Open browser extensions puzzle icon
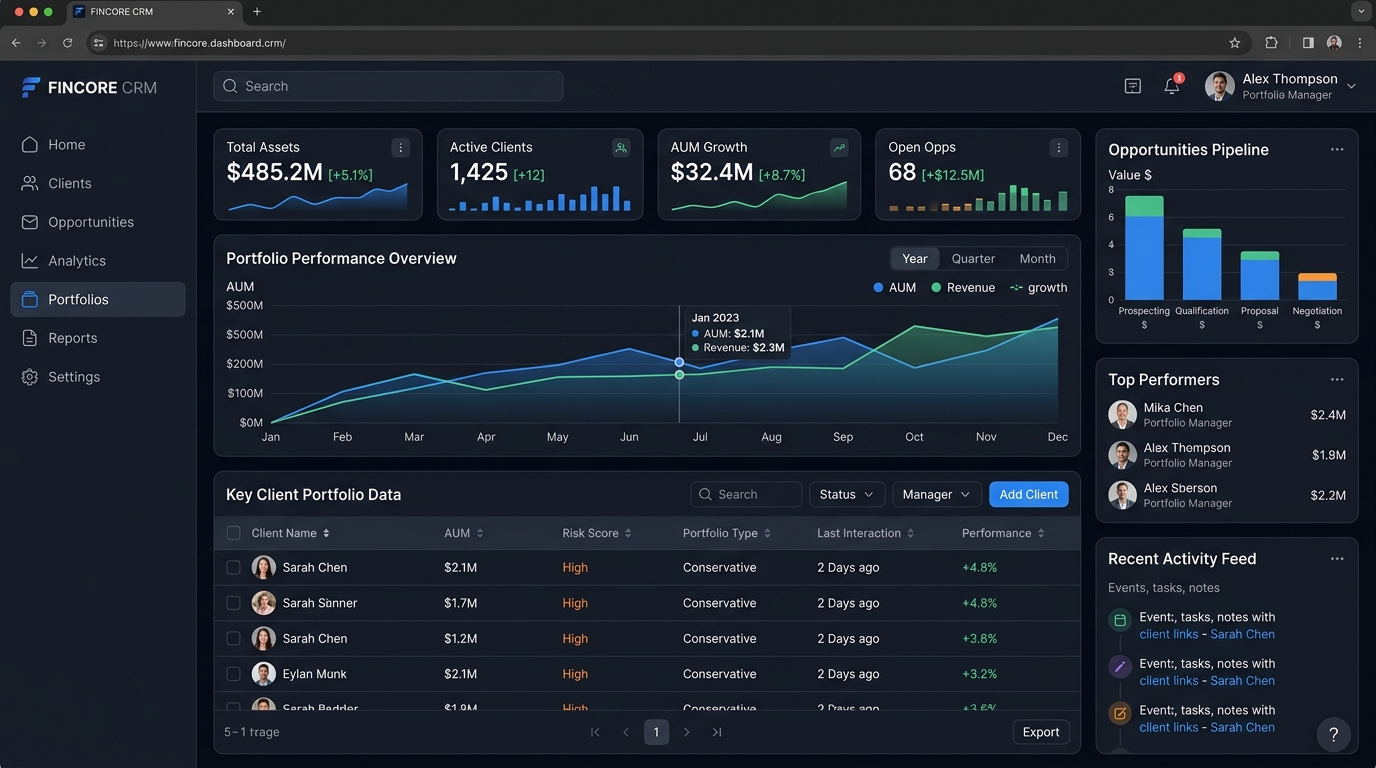 [x=1271, y=43]
